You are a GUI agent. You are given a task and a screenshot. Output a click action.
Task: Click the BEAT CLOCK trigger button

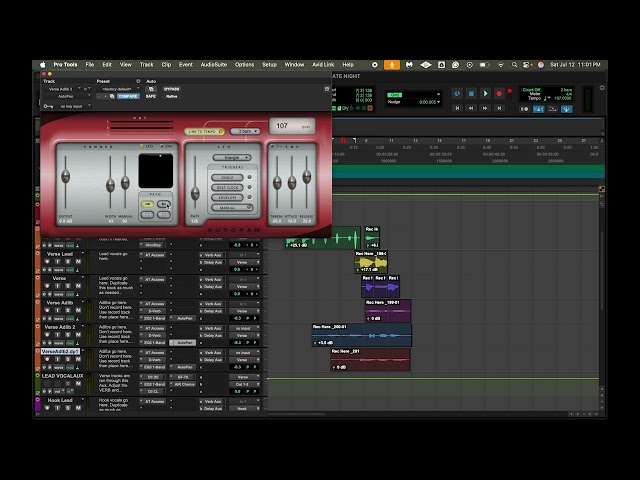[x=227, y=187]
